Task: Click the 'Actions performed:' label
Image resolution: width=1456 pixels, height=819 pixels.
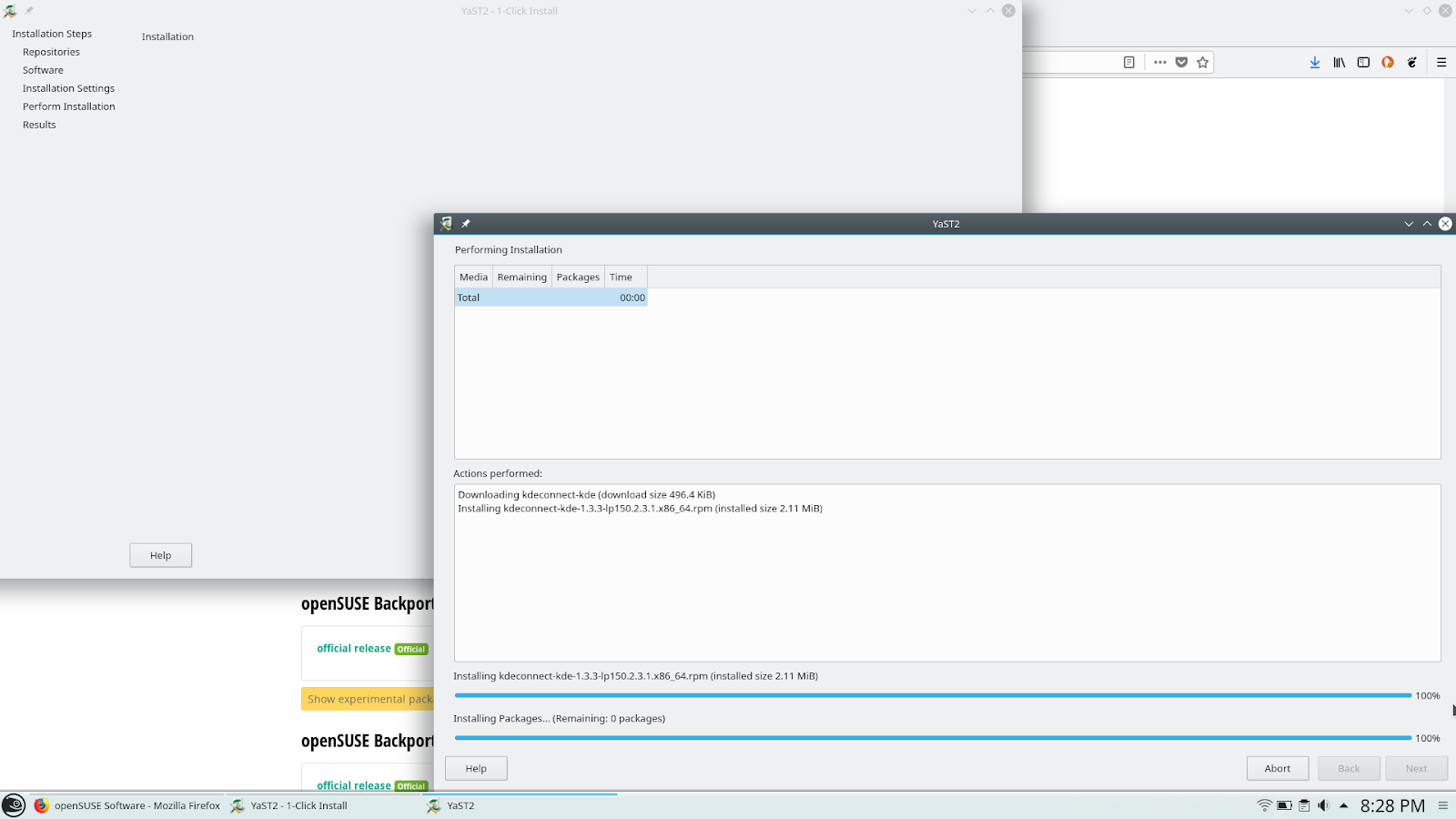Action: tap(498, 474)
